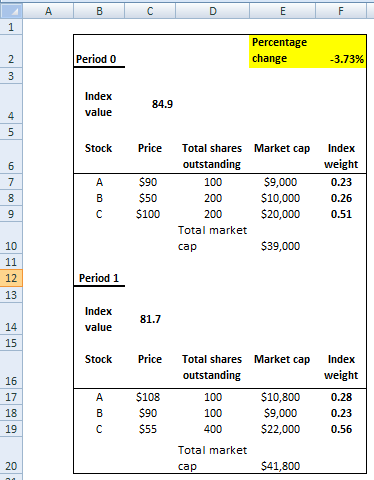374x480 pixels.
Task: Select column E header
Action: click(x=283, y=11)
